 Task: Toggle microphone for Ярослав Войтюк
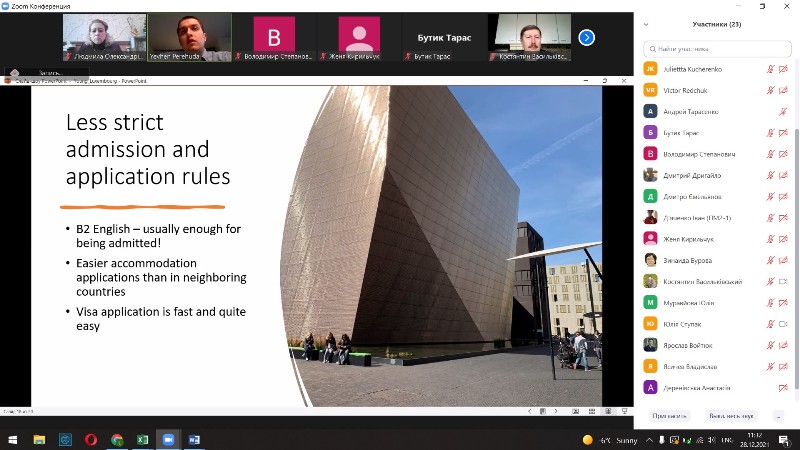click(x=770, y=345)
